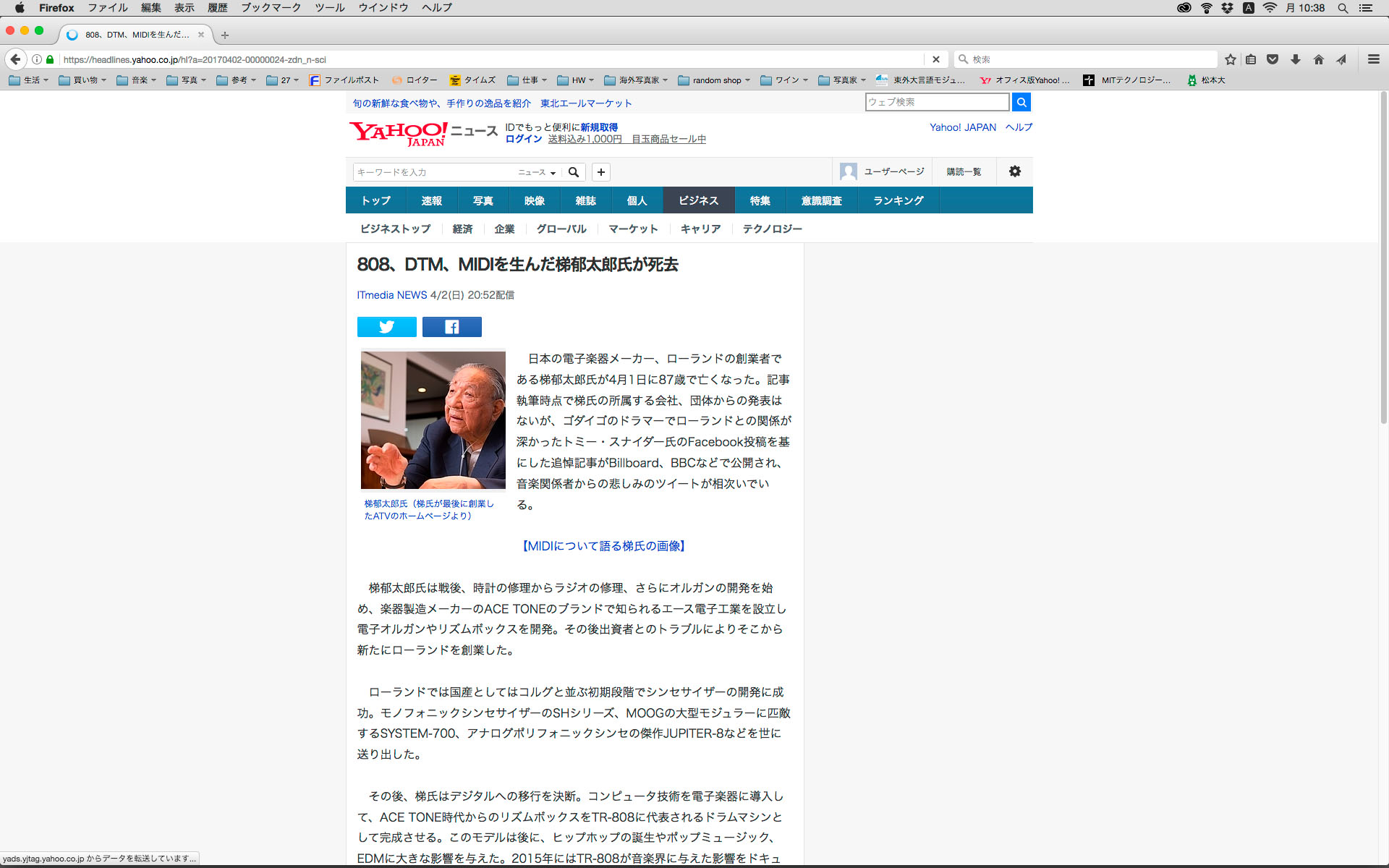This screenshot has width=1389, height=868.
Task: Open the ブックマーク menu in menu bar
Action: (271, 8)
